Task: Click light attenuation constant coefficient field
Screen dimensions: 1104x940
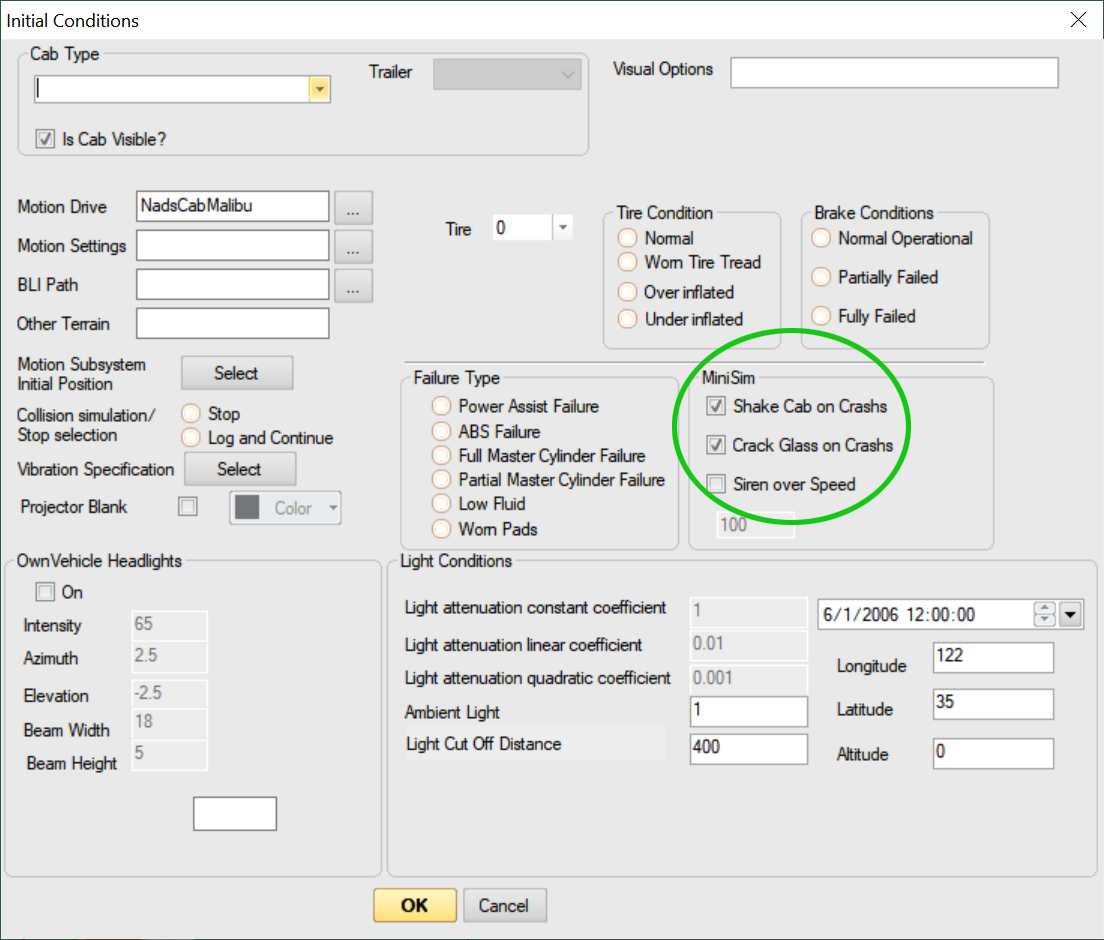Action: pos(748,611)
